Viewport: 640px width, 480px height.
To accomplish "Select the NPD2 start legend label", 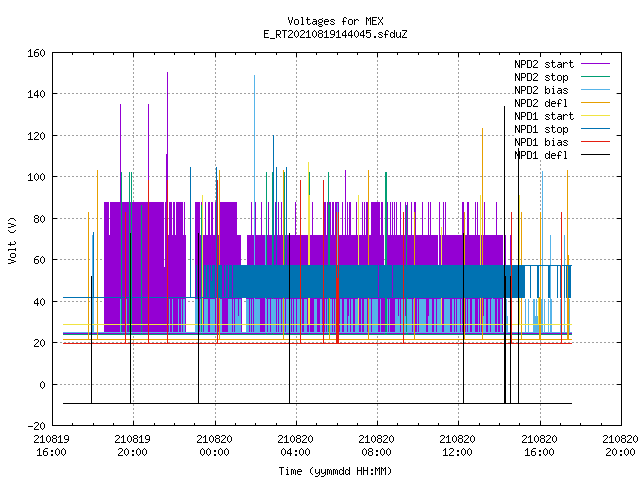I will tap(544, 64).
